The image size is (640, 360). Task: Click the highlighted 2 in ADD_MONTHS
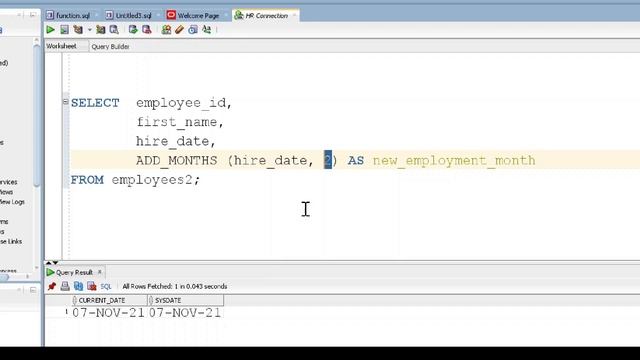tap(328, 160)
